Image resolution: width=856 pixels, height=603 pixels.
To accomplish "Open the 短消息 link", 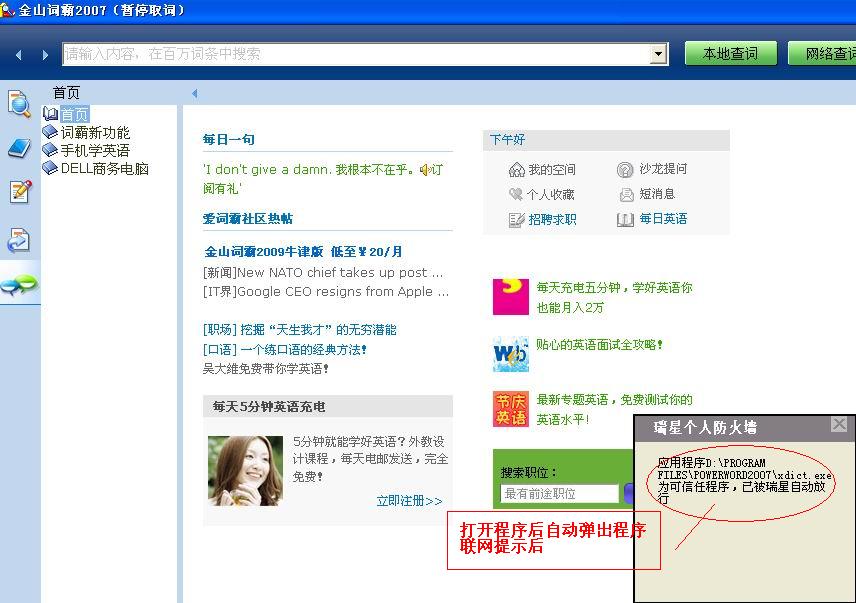I will pyautogui.click(x=657, y=194).
